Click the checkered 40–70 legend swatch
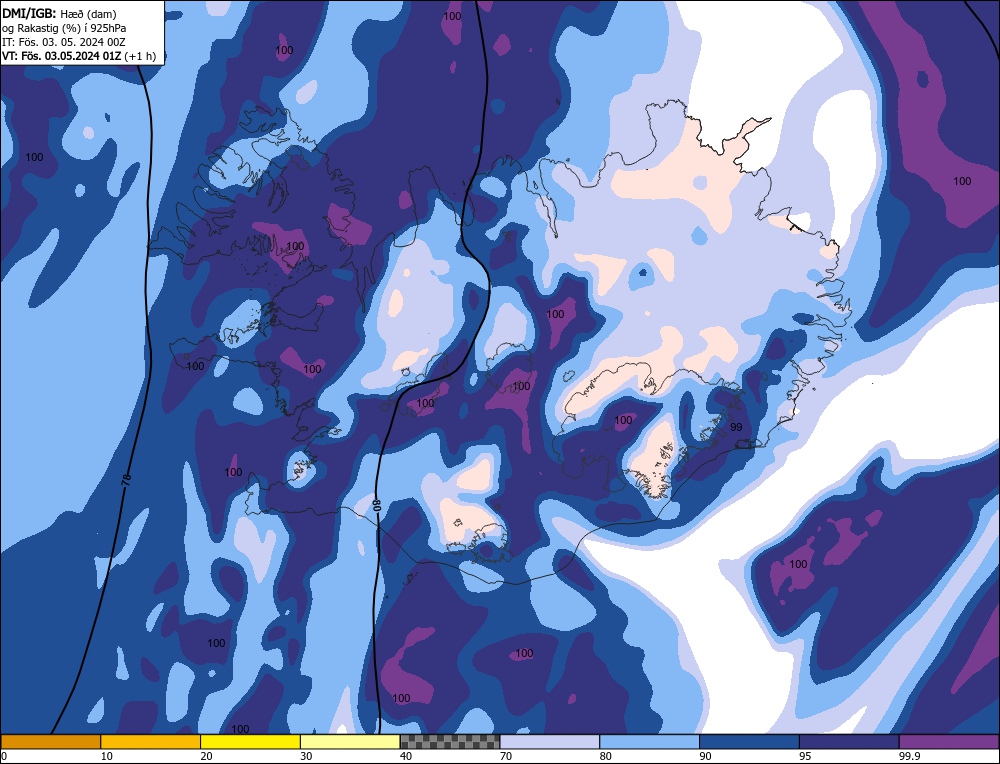 pyautogui.click(x=450, y=741)
